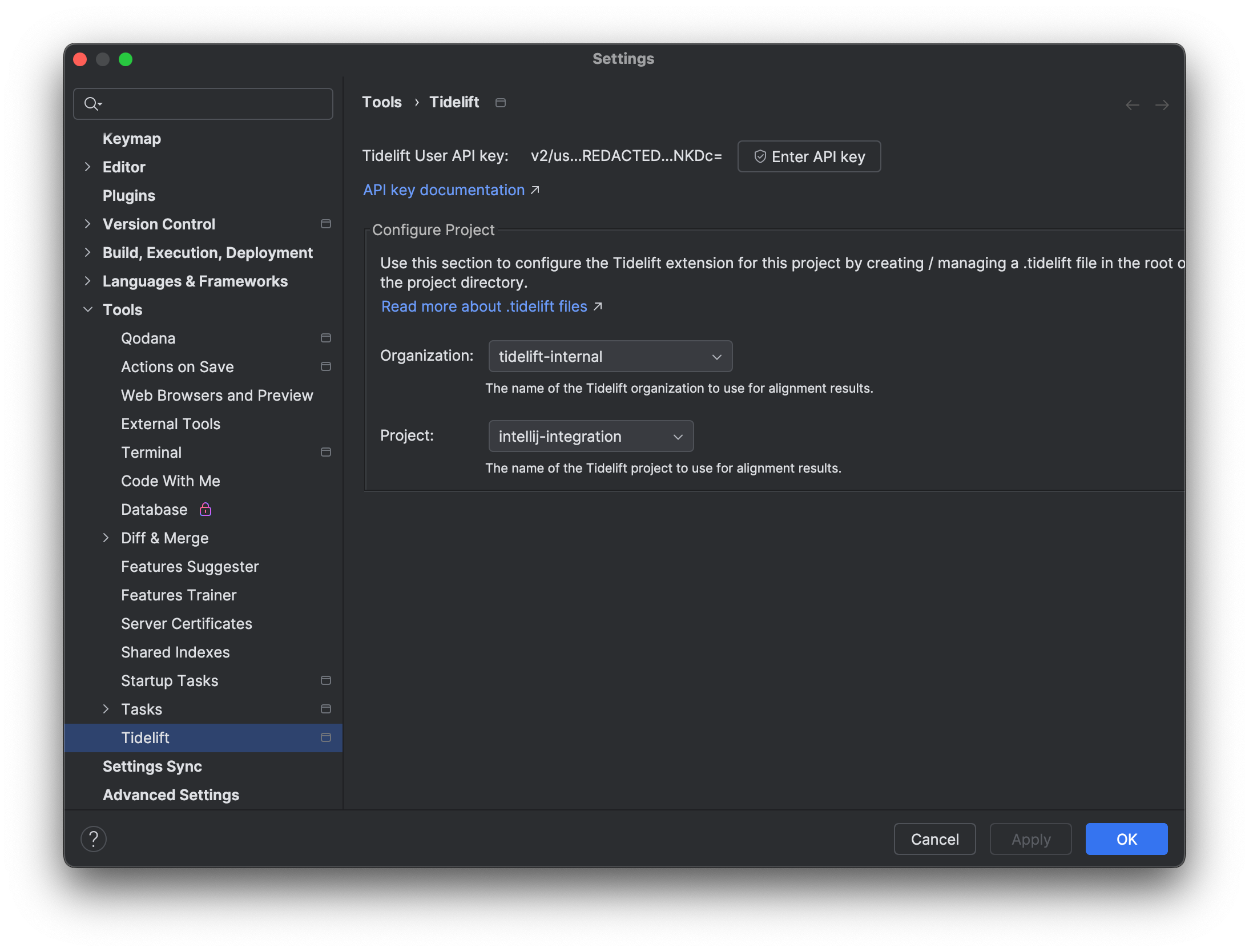Screen dimensions: 1249x952
Task: Select Settings Sync
Action: (152, 767)
